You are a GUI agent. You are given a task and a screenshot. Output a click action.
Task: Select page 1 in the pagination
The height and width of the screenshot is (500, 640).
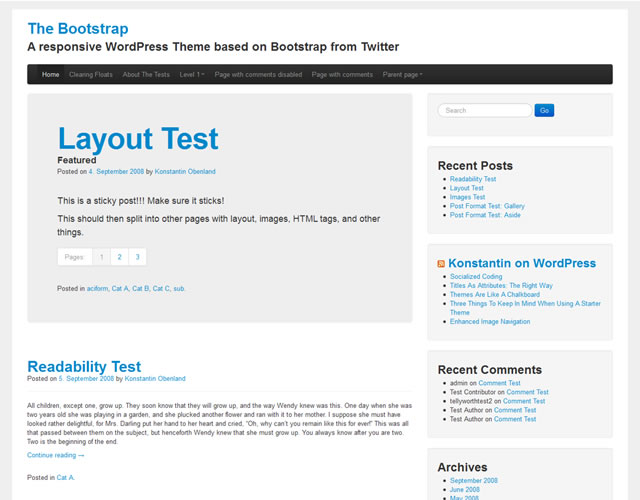[x=102, y=257]
